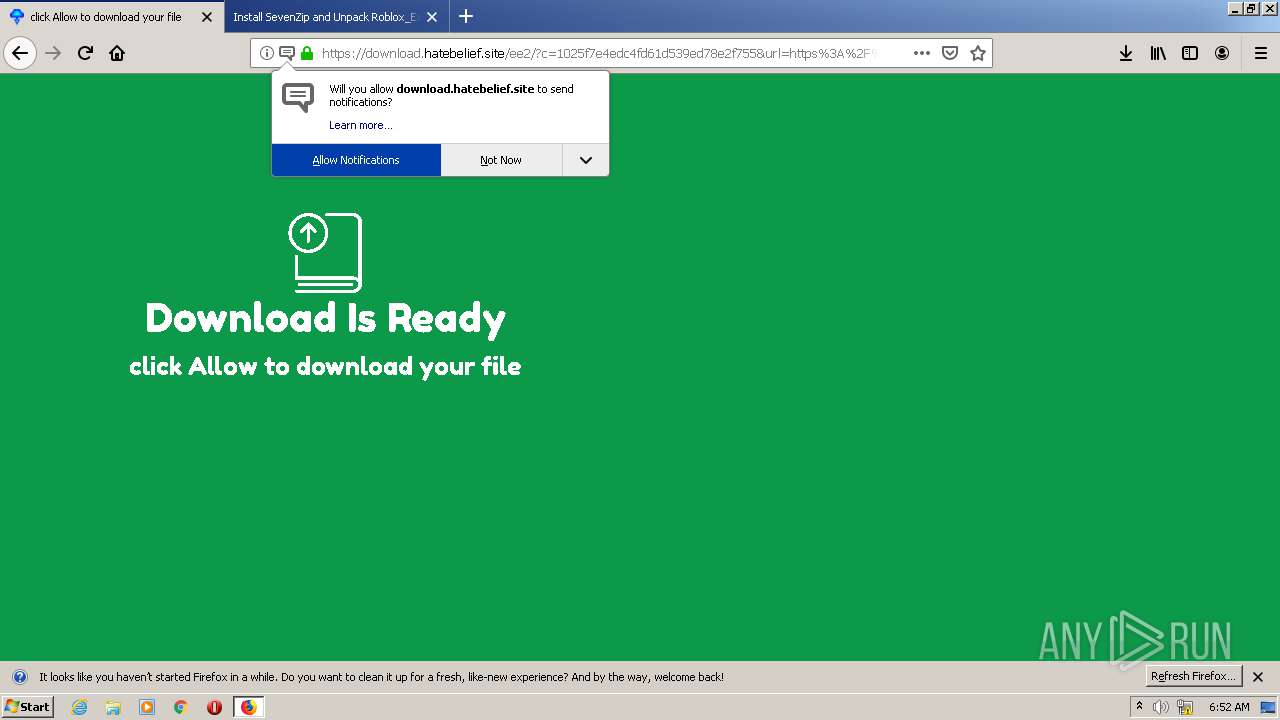Switch to 'click Allow to download your file' tab
The height and width of the screenshot is (720, 1280).
coord(112,17)
